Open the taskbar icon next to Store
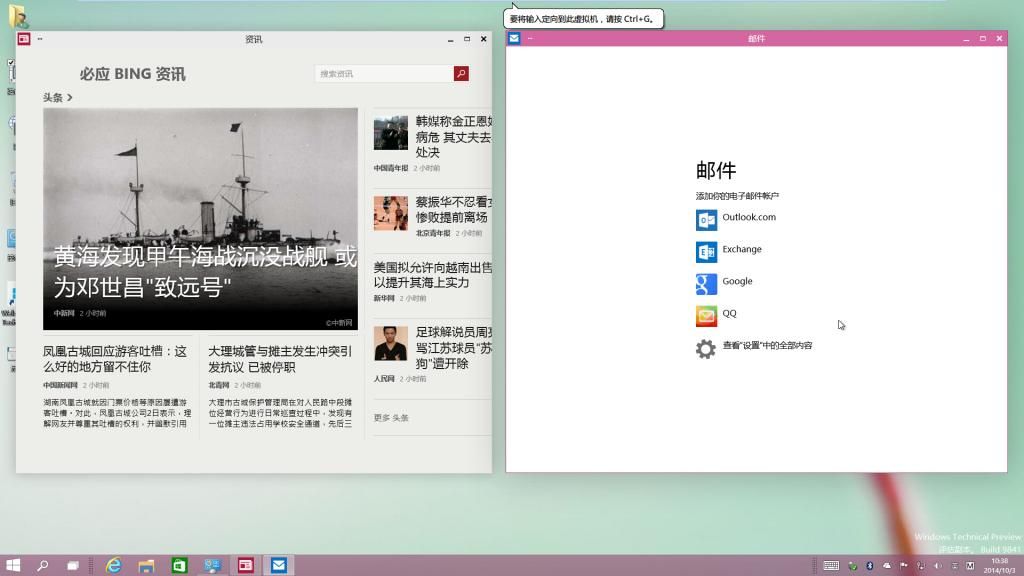The width and height of the screenshot is (1024, 576). point(212,566)
